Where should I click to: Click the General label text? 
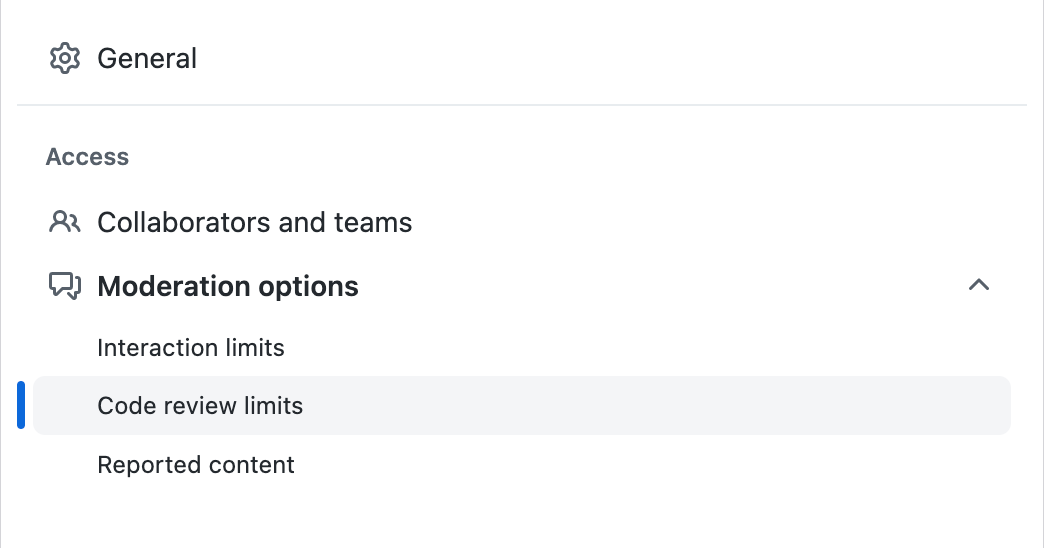147,58
